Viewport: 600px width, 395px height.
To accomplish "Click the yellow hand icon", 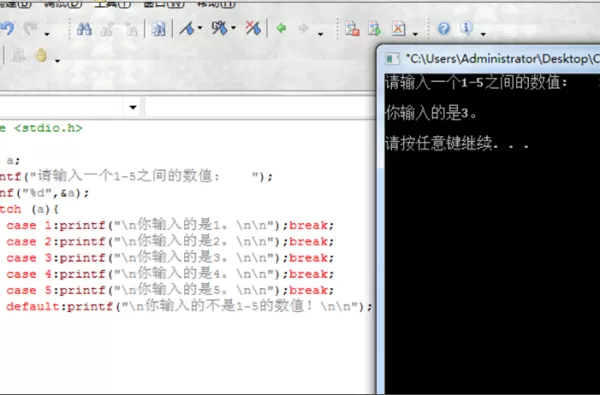I will point(41,55).
